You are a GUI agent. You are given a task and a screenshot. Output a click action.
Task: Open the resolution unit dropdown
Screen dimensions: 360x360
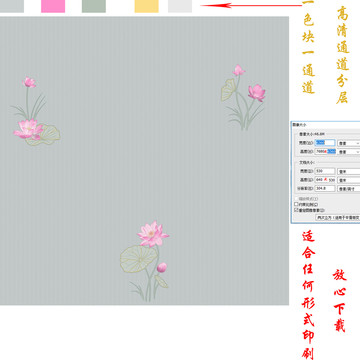point(349,189)
